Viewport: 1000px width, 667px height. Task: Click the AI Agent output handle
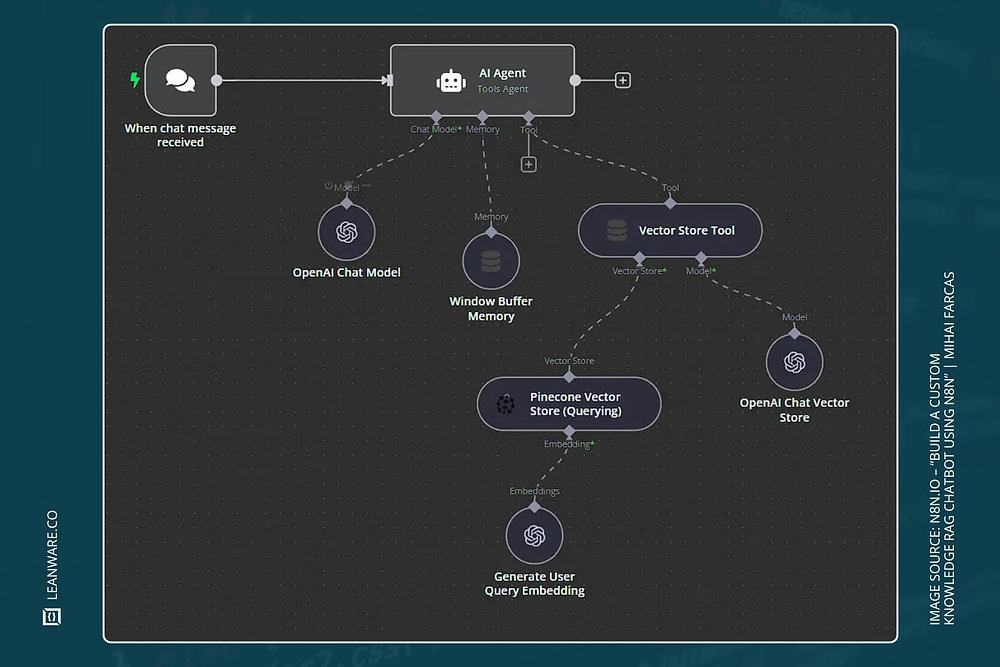click(575, 80)
